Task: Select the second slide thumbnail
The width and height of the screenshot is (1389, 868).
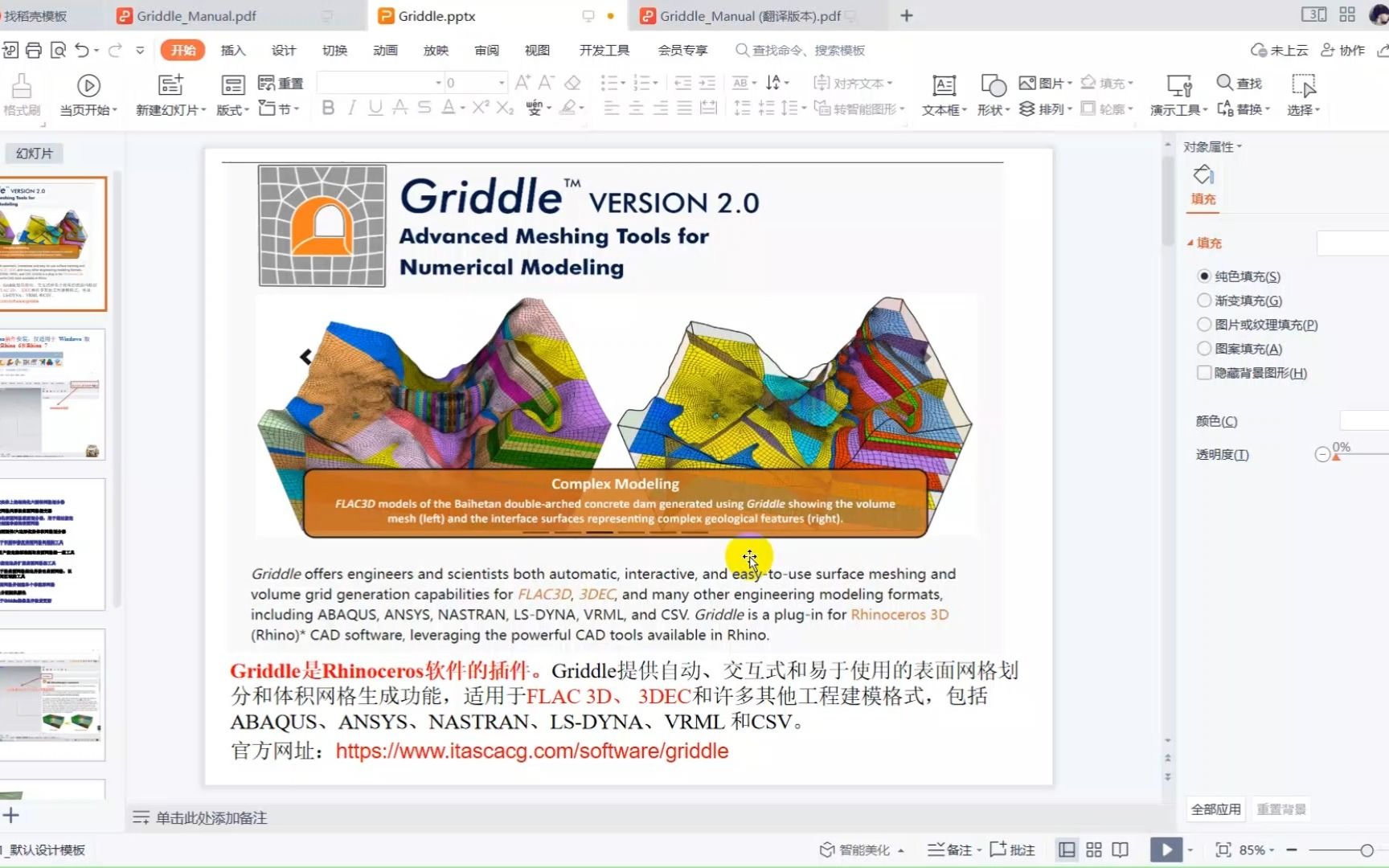Action: pyautogui.click(x=52, y=394)
